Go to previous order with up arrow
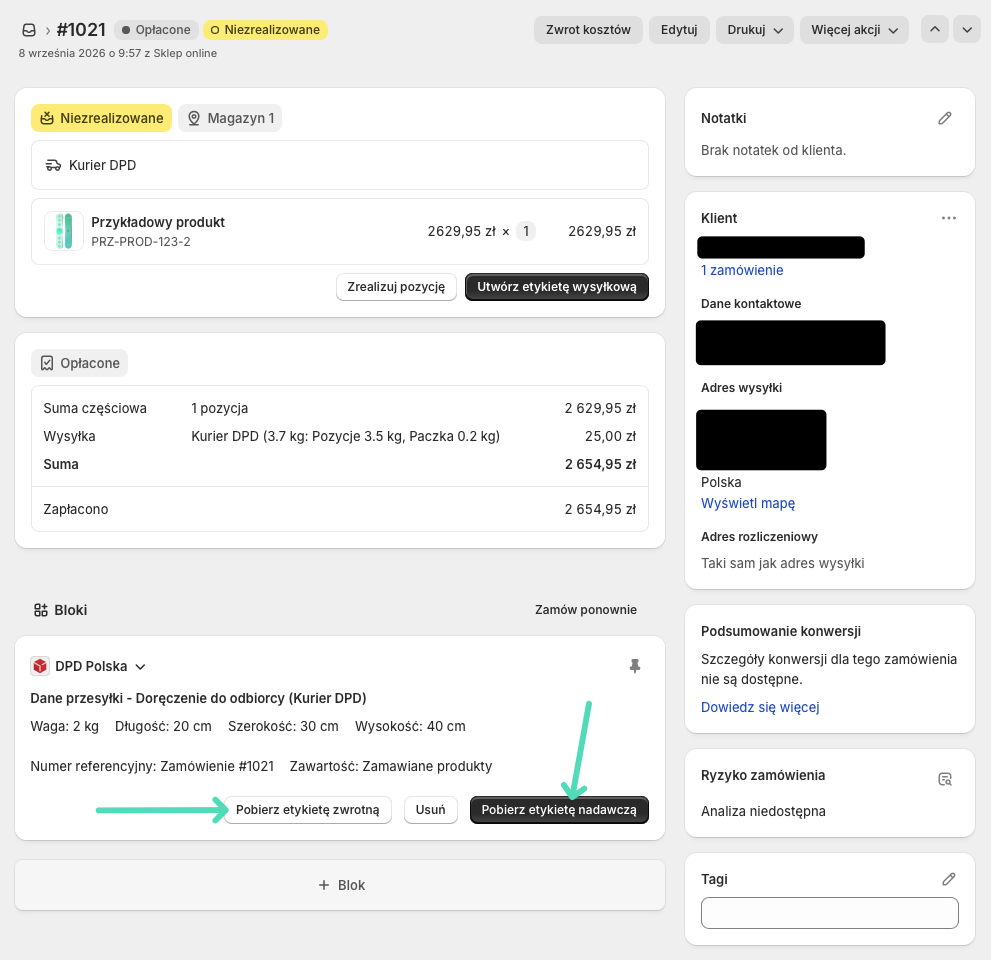 pos(935,30)
